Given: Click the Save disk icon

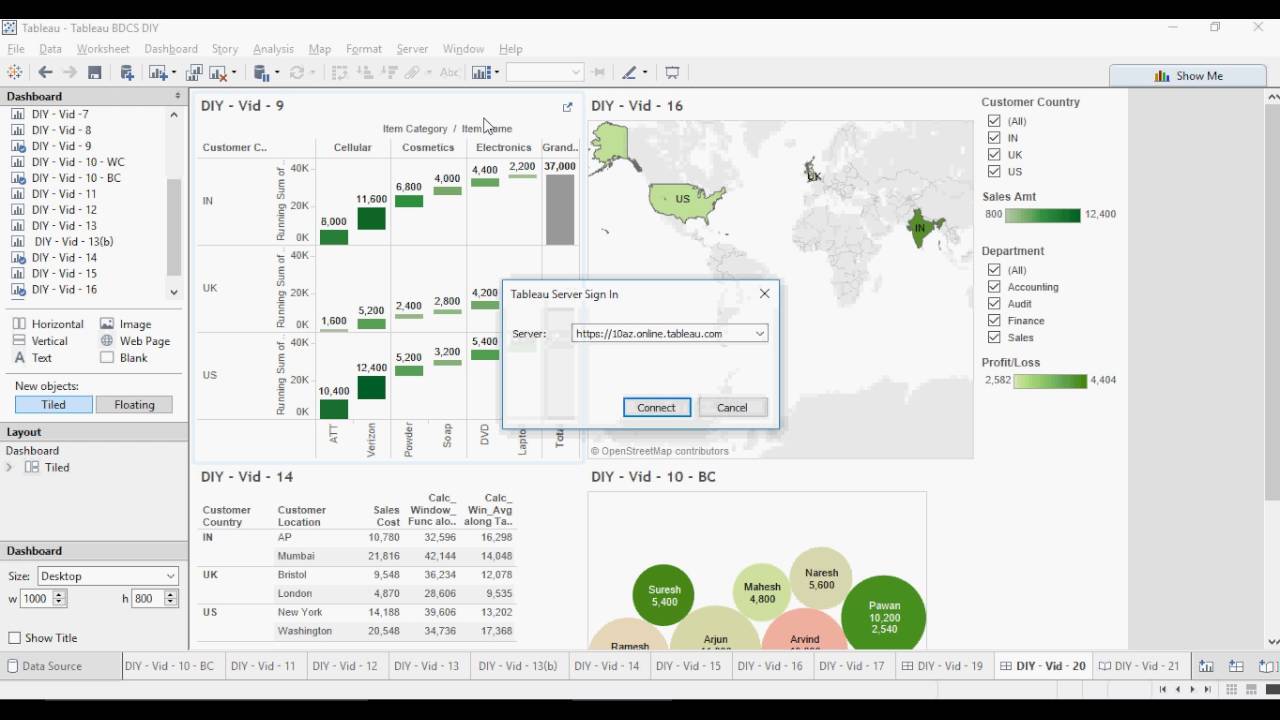Looking at the screenshot, I should pos(95,72).
